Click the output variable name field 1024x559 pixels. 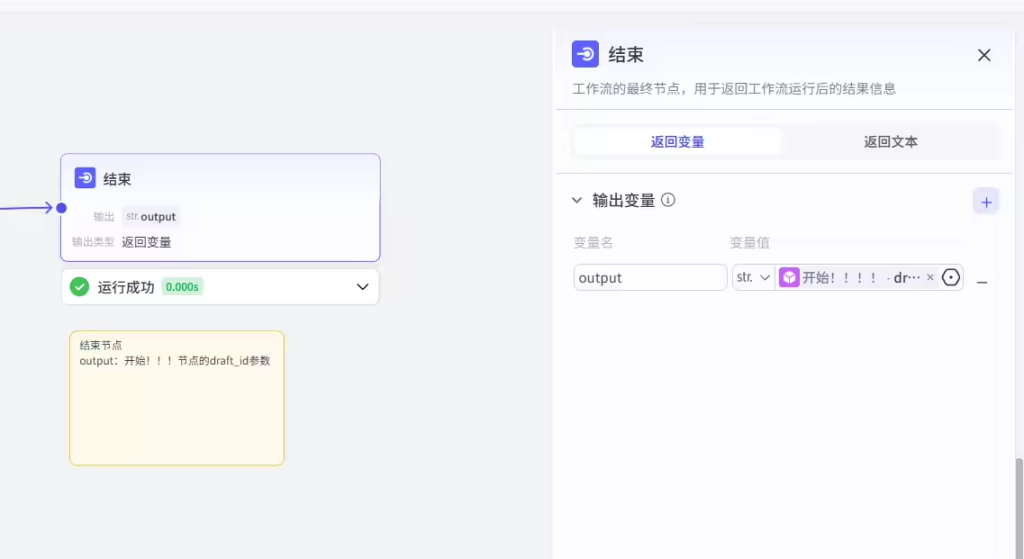pos(650,278)
